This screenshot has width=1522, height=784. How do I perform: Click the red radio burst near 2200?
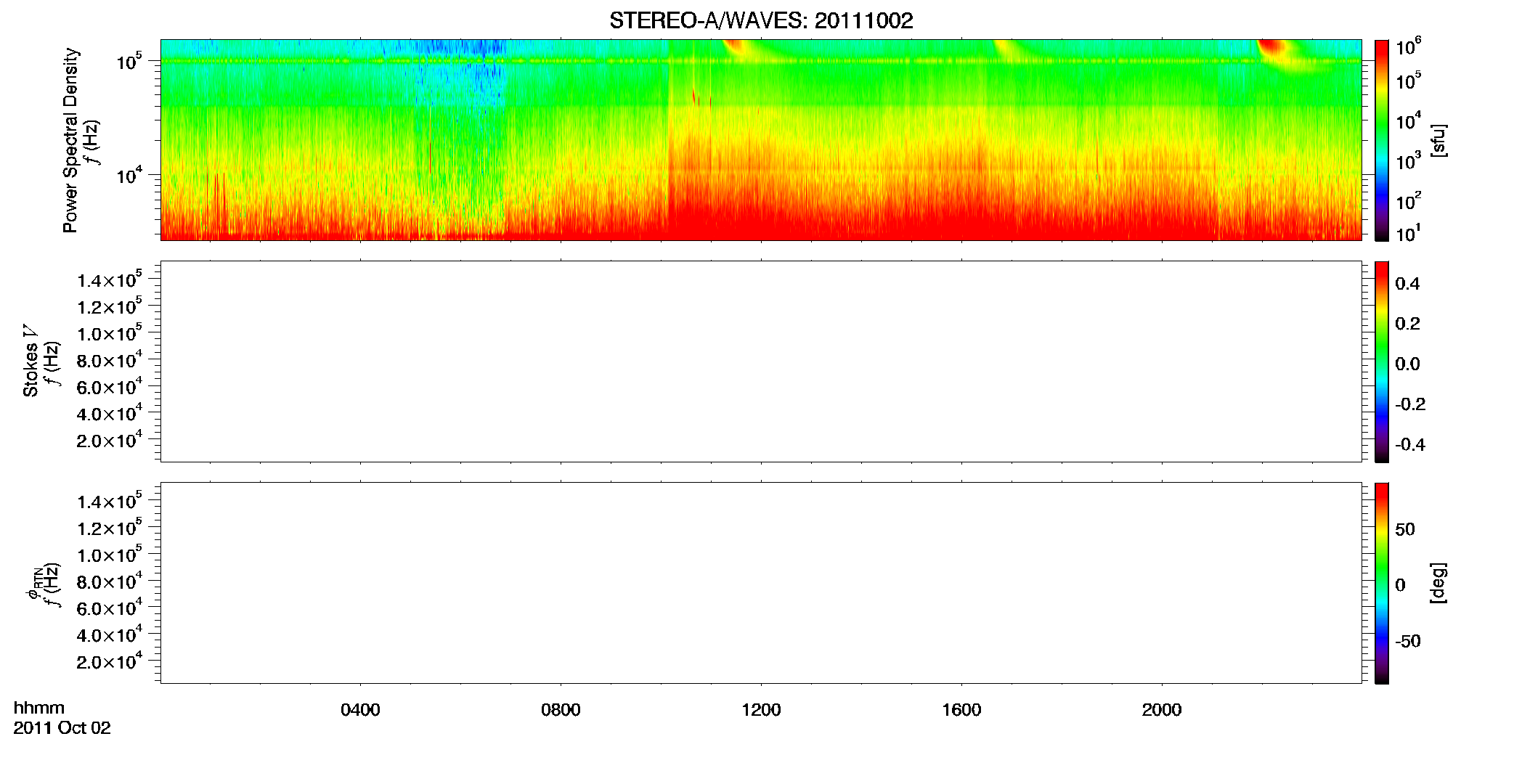tap(1272, 49)
